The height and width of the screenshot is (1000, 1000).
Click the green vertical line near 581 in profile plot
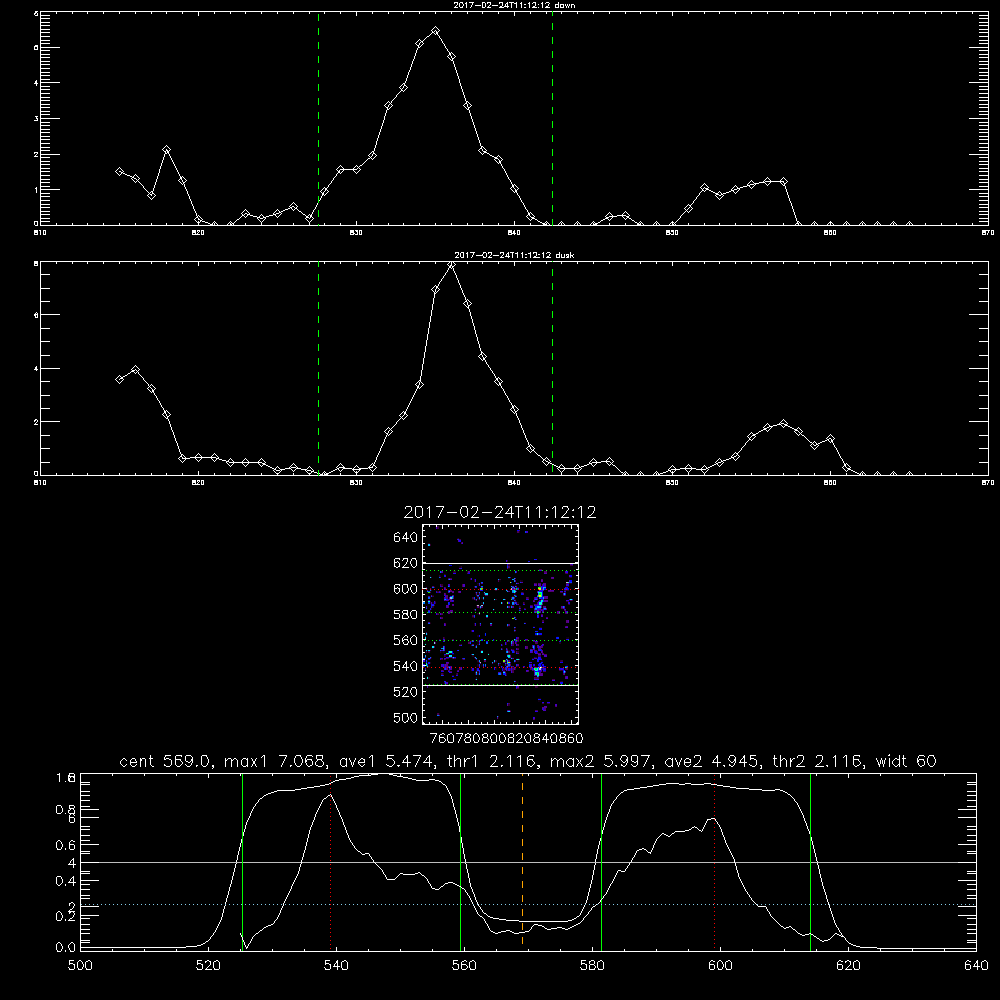tap(601, 862)
